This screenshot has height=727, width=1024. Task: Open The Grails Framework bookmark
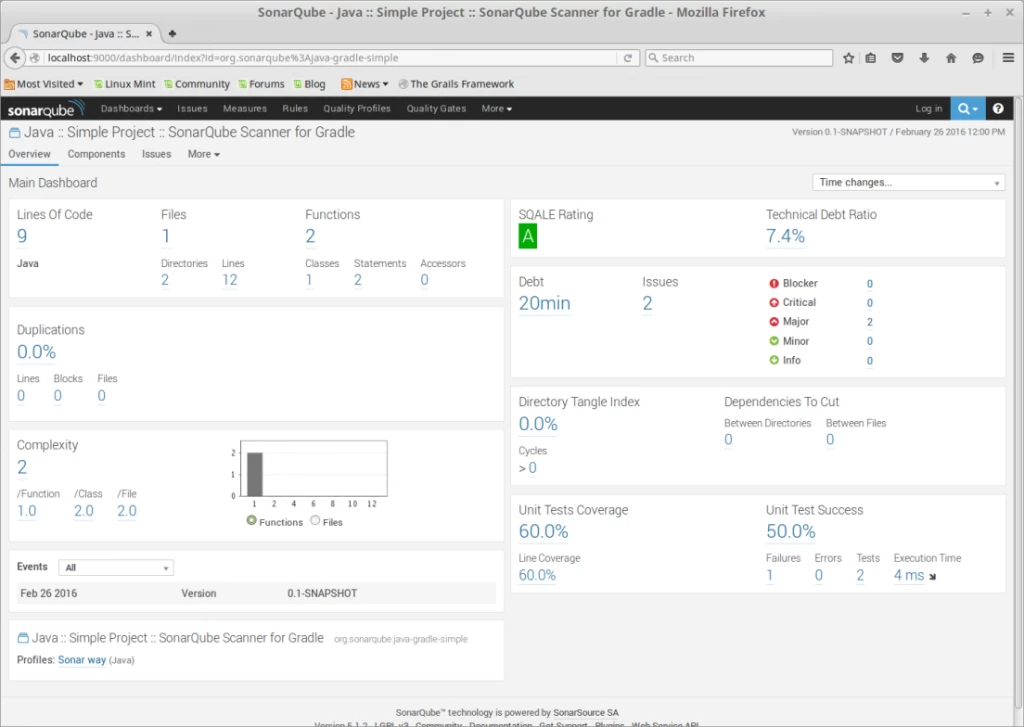(x=456, y=84)
